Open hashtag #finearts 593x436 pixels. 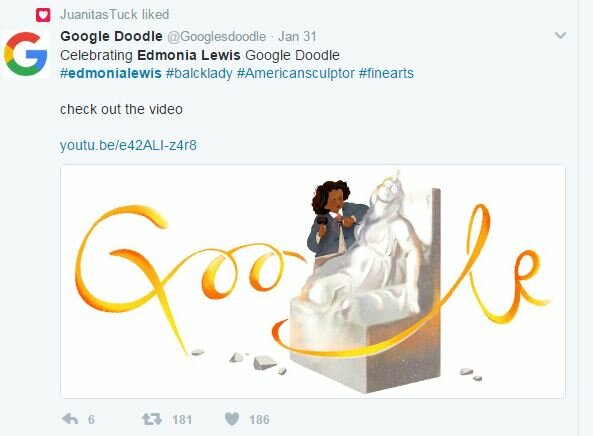[x=386, y=73]
